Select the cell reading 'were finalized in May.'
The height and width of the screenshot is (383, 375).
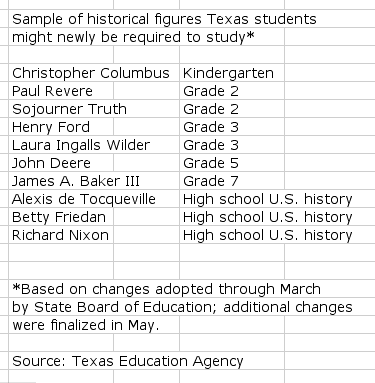tap(61, 325)
